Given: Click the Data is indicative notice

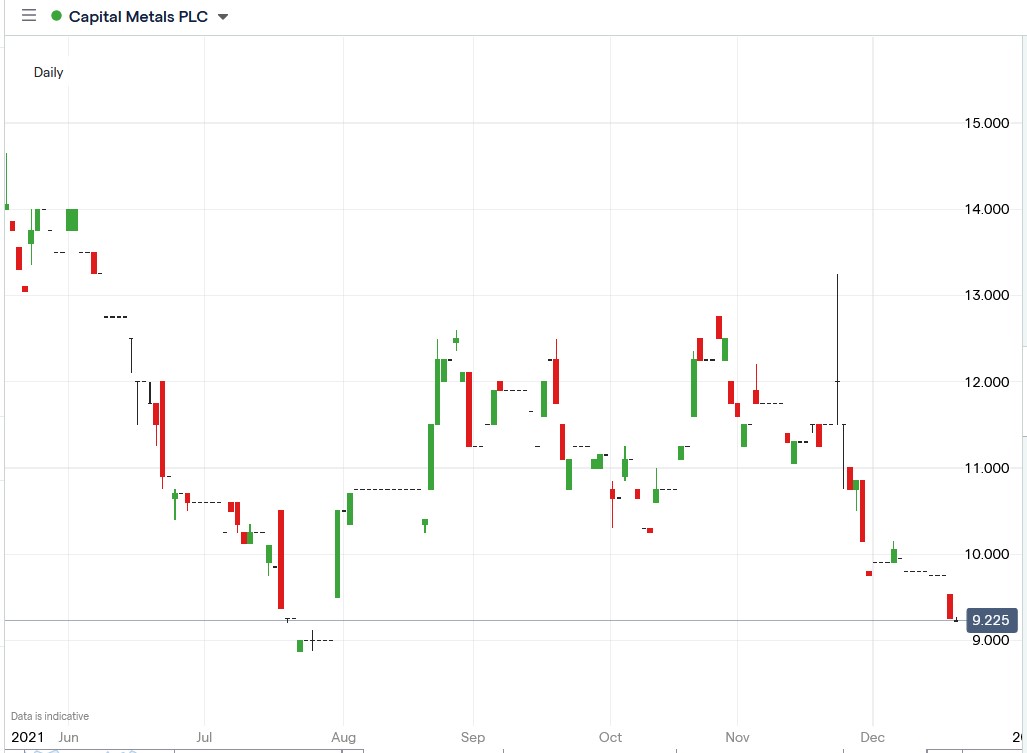Looking at the screenshot, I should (x=51, y=715).
